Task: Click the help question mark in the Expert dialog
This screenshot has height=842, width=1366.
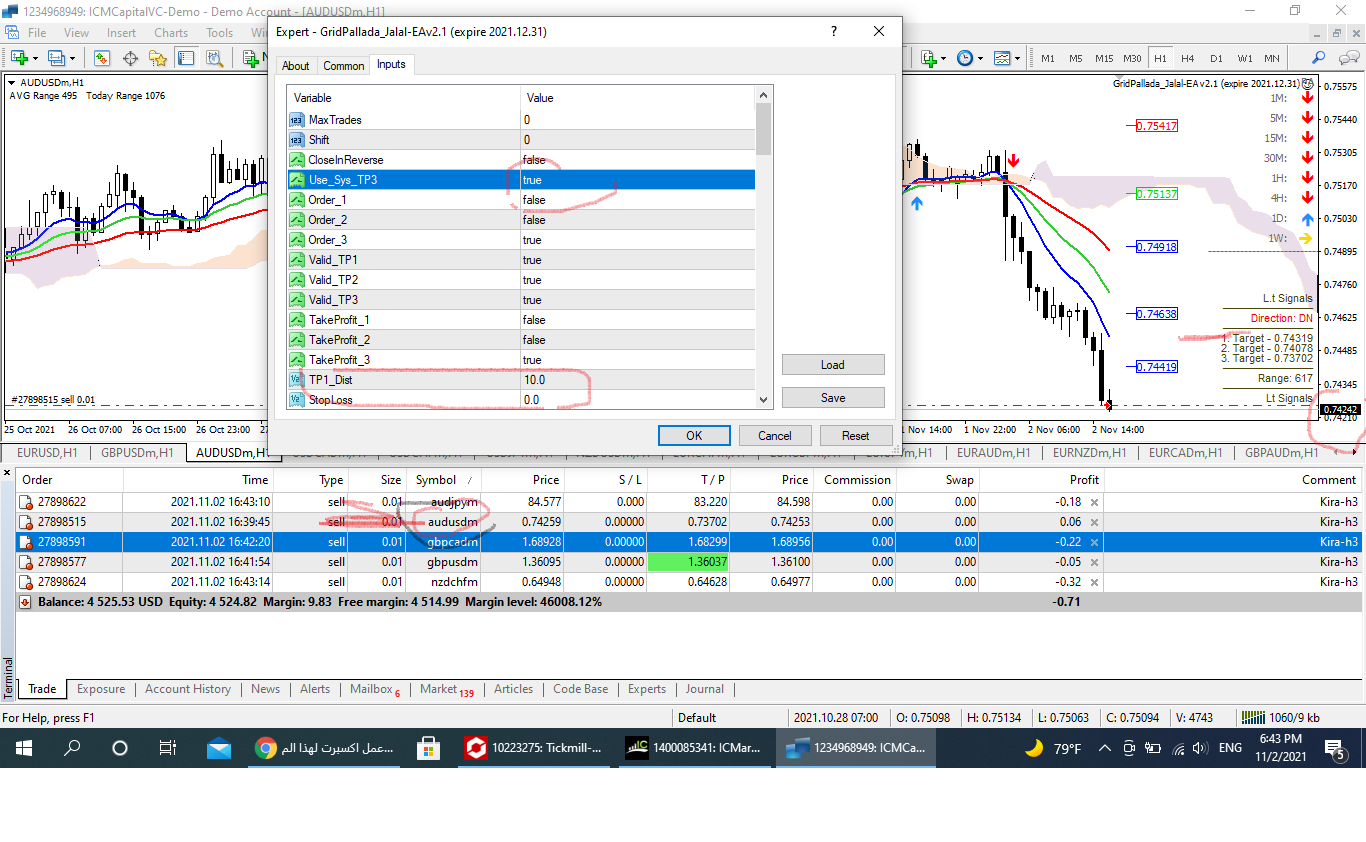Action: [x=834, y=31]
